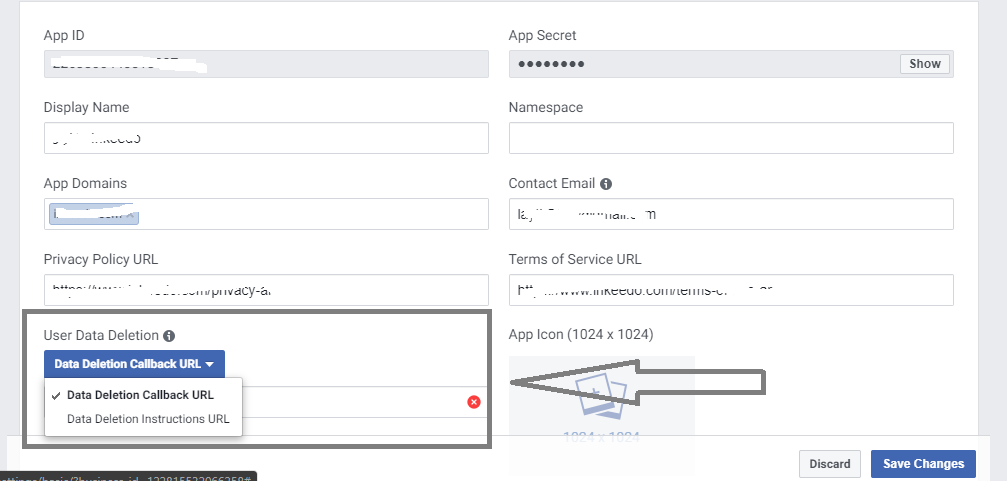Focus the Contact Email text field
Viewport: 1007px width, 481px height.
(x=731, y=214)
